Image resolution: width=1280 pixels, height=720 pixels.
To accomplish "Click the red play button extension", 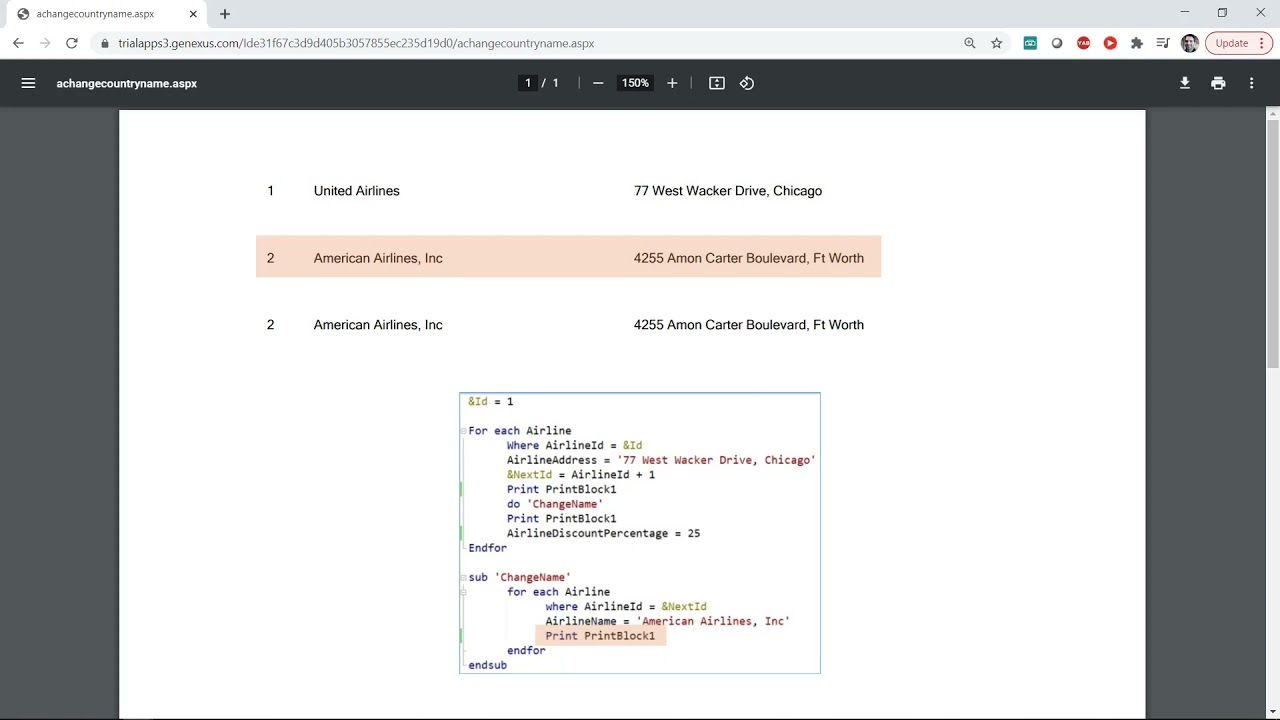I will pos(1110,43).
